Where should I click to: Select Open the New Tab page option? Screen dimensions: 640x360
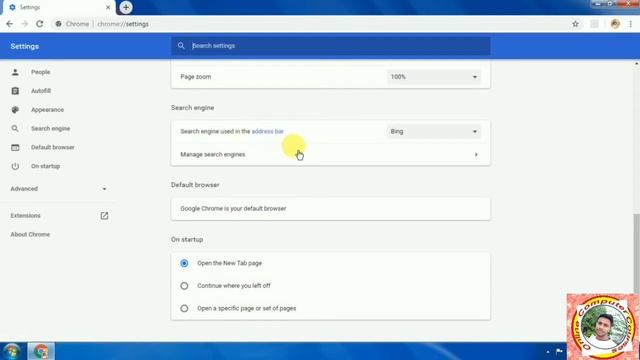pos(184,263)
